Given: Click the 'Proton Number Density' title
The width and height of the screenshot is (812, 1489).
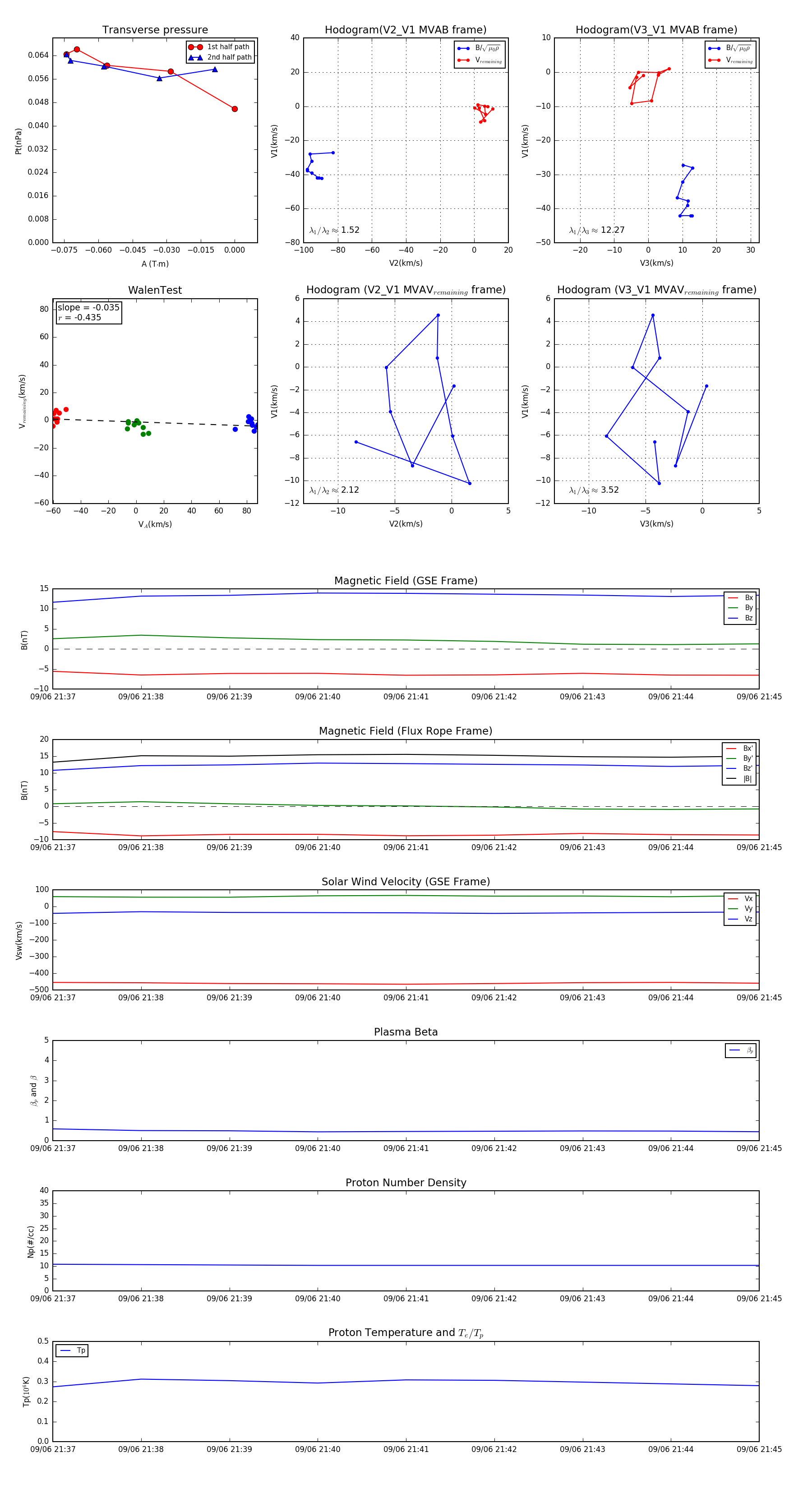Looking at the screenshot, I should tap(406, 1183).
